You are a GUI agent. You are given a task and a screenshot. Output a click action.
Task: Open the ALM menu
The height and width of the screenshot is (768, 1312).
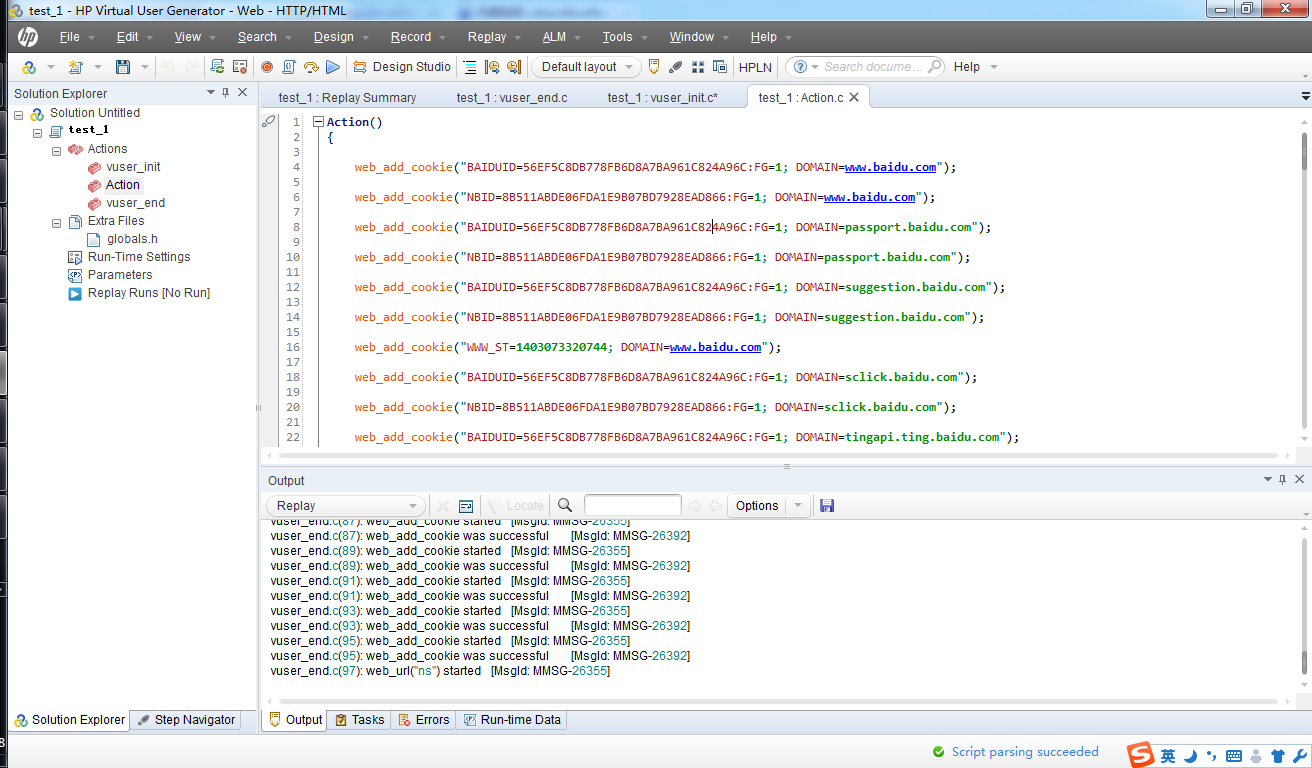click(x=554, y=37)
